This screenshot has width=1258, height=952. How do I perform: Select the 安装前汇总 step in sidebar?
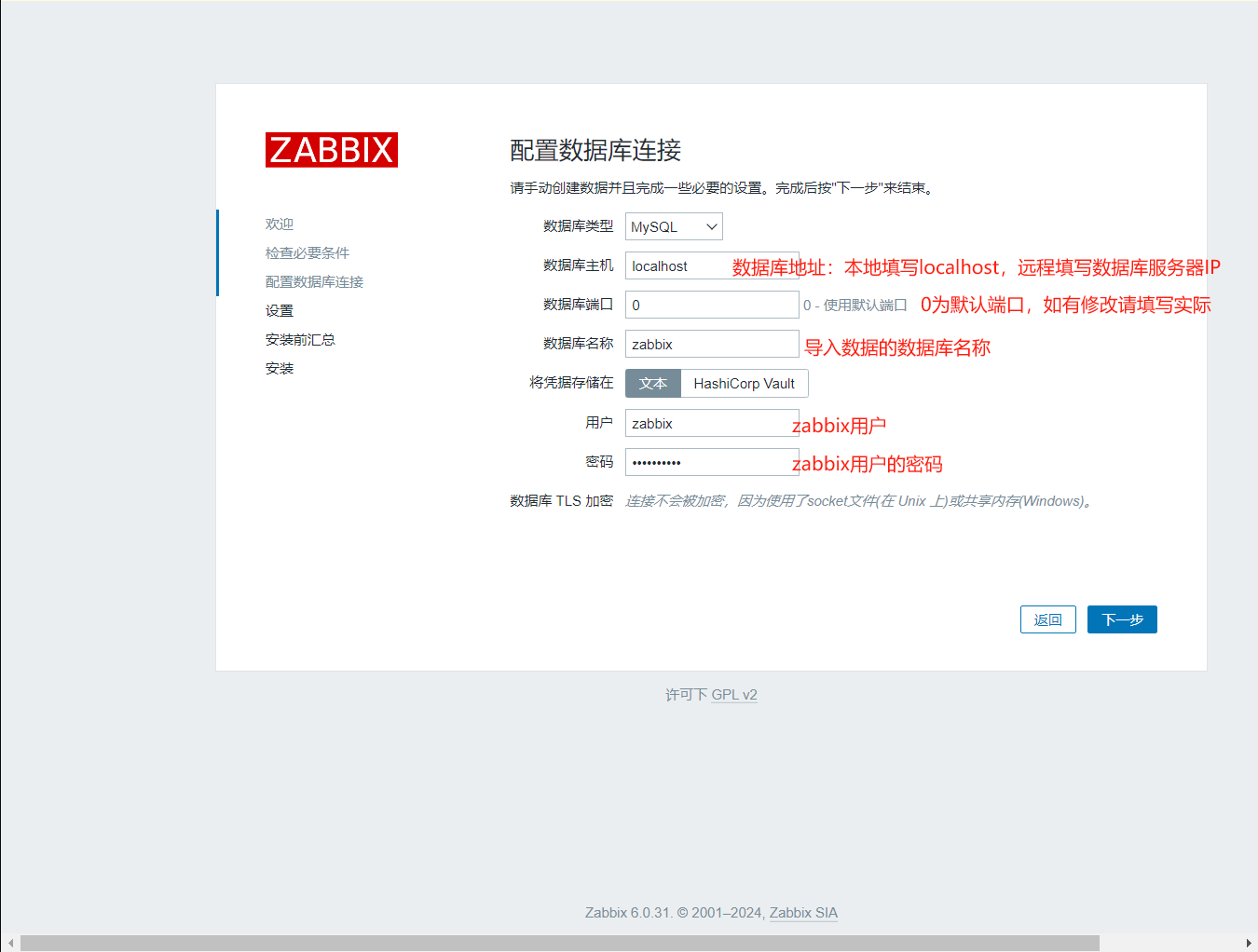click(300, 339)
